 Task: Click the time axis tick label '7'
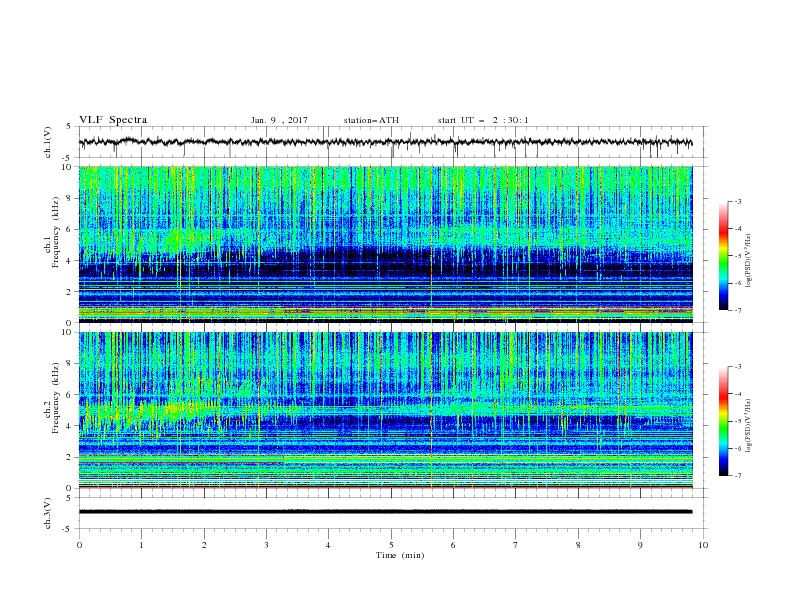516,545
